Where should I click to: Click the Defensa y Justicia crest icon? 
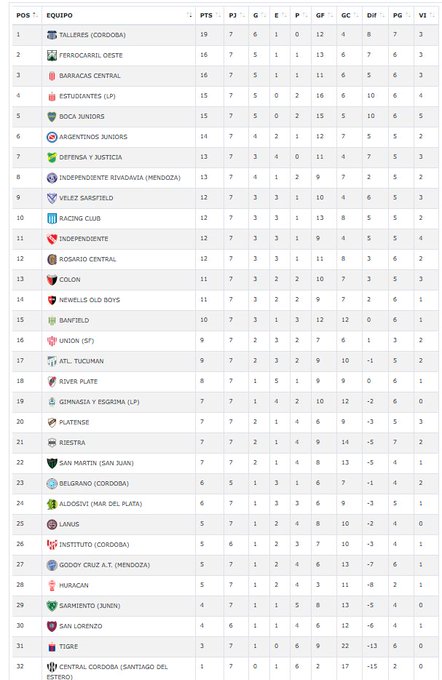click(x=52, y=157)
